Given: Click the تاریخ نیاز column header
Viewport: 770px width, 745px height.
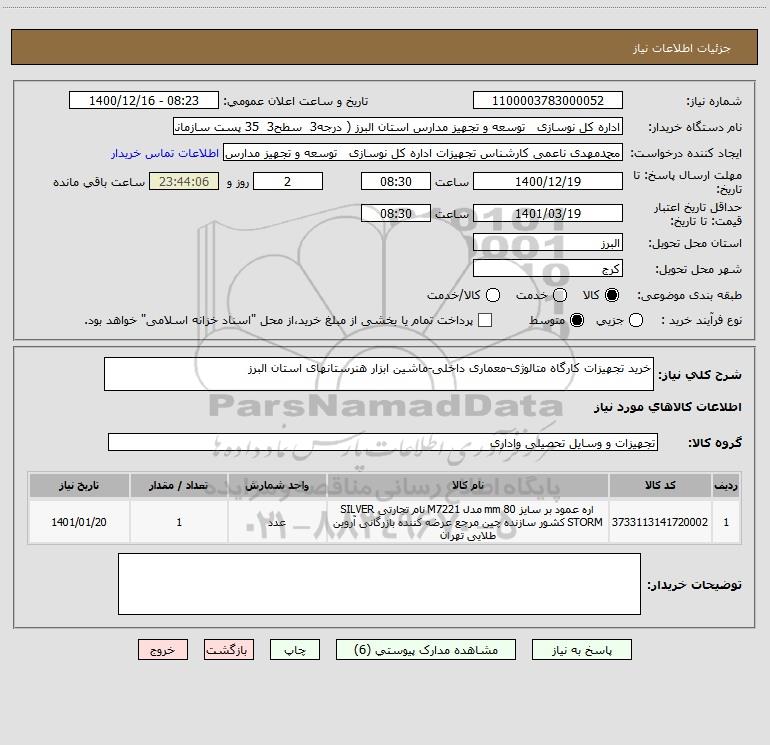Looking at the screenshot, I should pos(79,485).
